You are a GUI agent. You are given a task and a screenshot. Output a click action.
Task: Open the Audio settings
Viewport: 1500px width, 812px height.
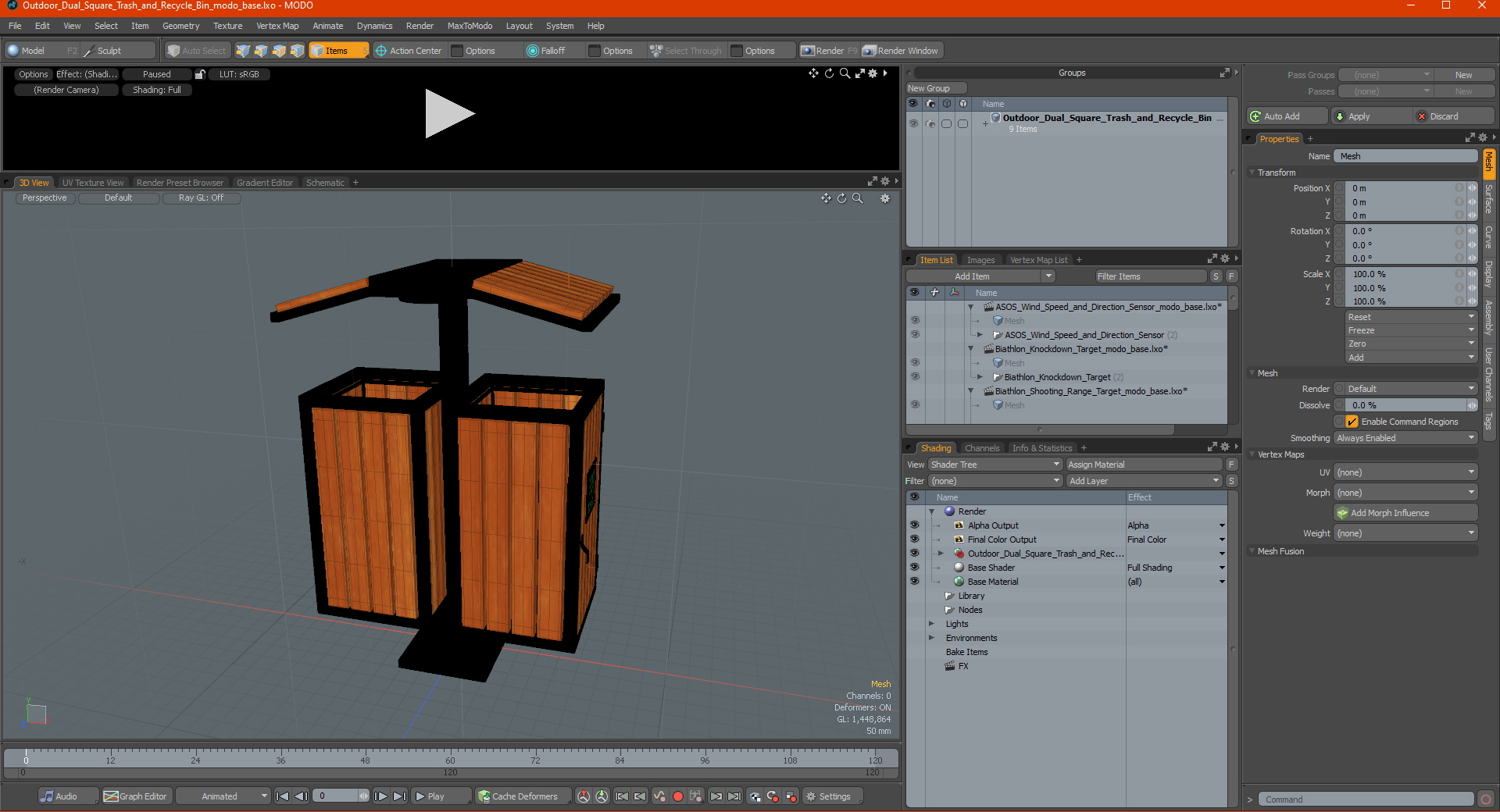coord(67,796)
